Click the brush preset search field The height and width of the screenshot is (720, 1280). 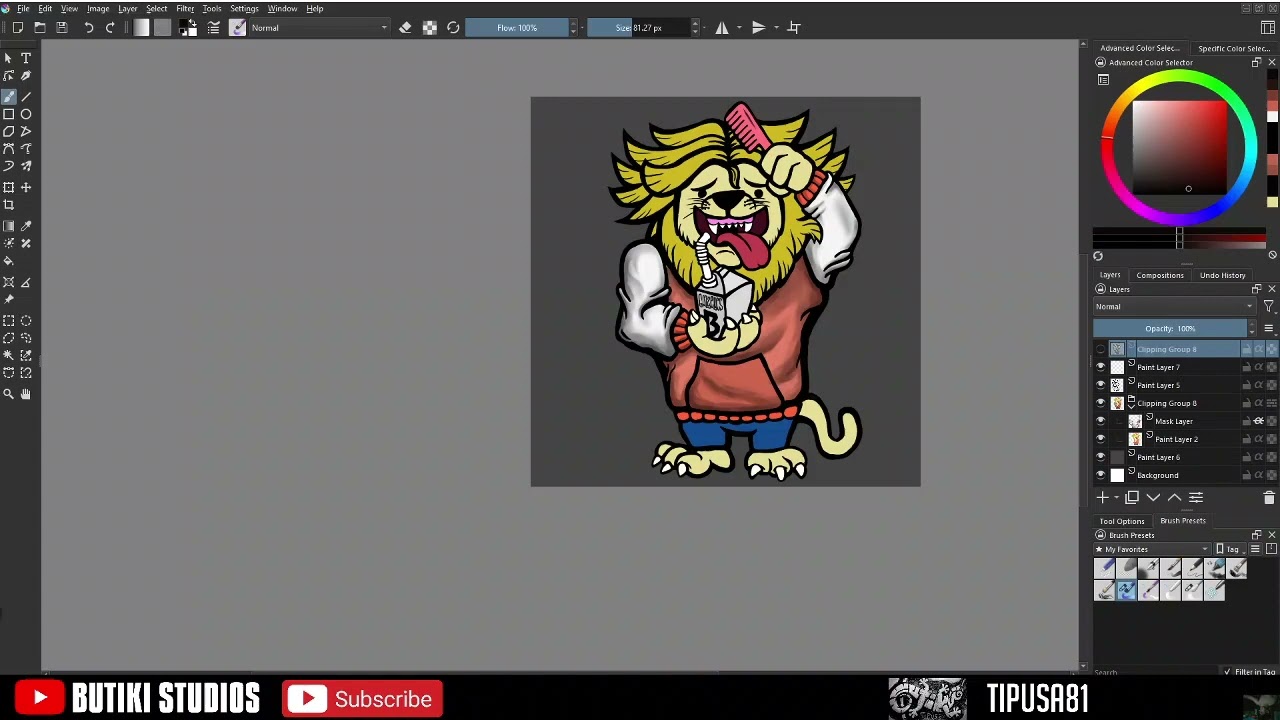pyautogui.click(x=1155, y=672)
